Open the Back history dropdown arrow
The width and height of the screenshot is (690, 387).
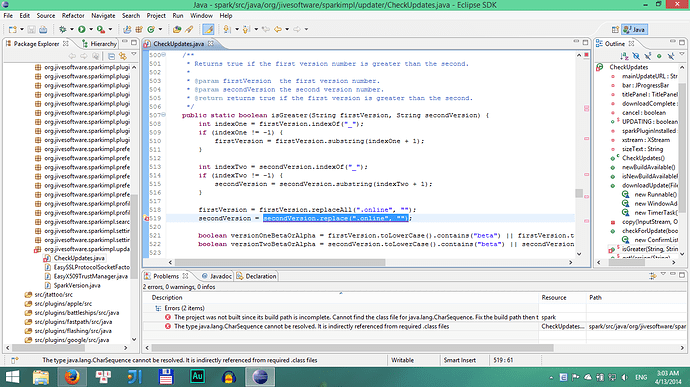(x=287, y=29)
